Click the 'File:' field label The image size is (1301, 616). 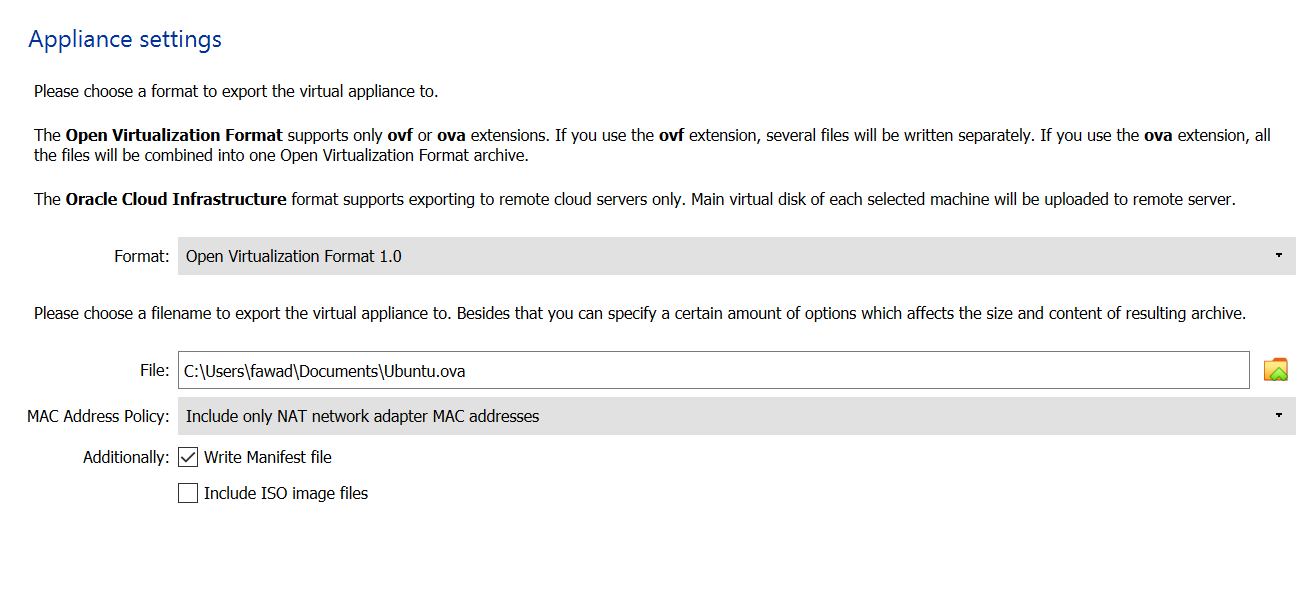(154, 370)
